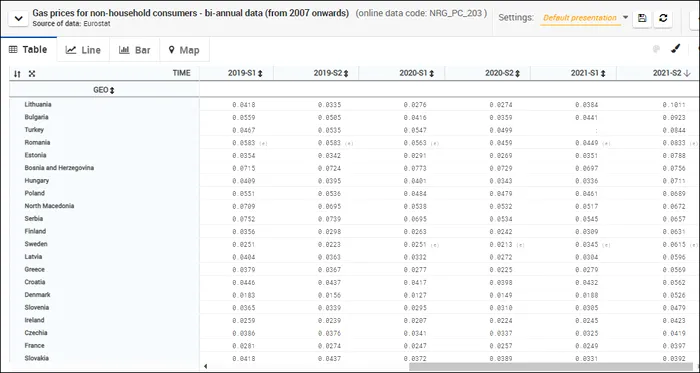
Task: Click the TIME dimension header label
Action: 181,73
